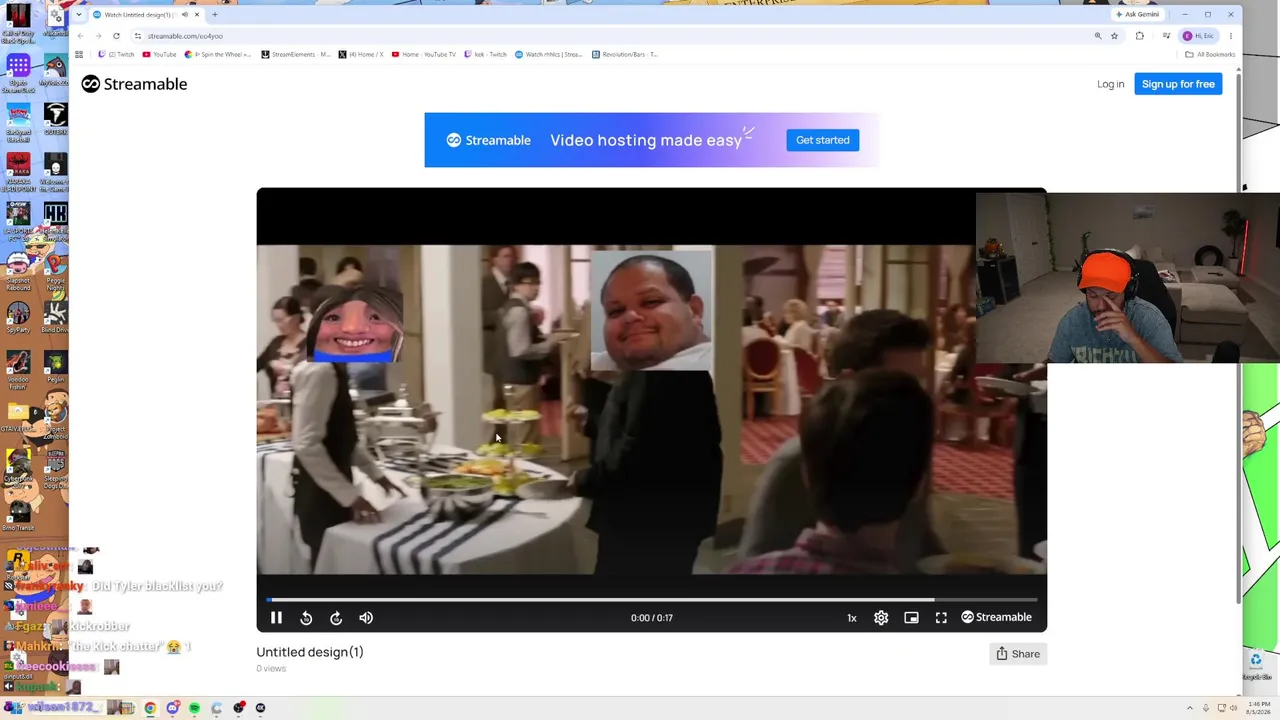Open the YouTube bookmark

point(160,55)
